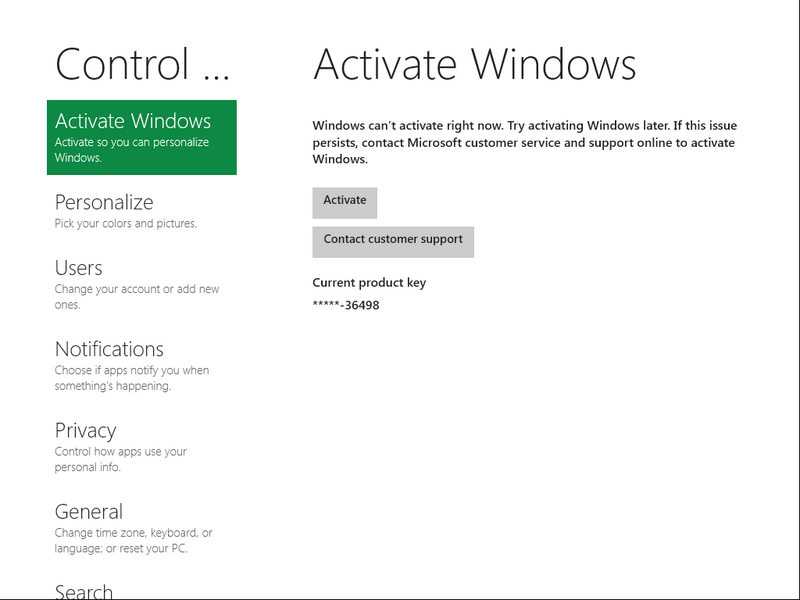Click the Windows can't activate error message
Image resolution: width=800 pixels, height=600 pixels.
coord(525,142)
